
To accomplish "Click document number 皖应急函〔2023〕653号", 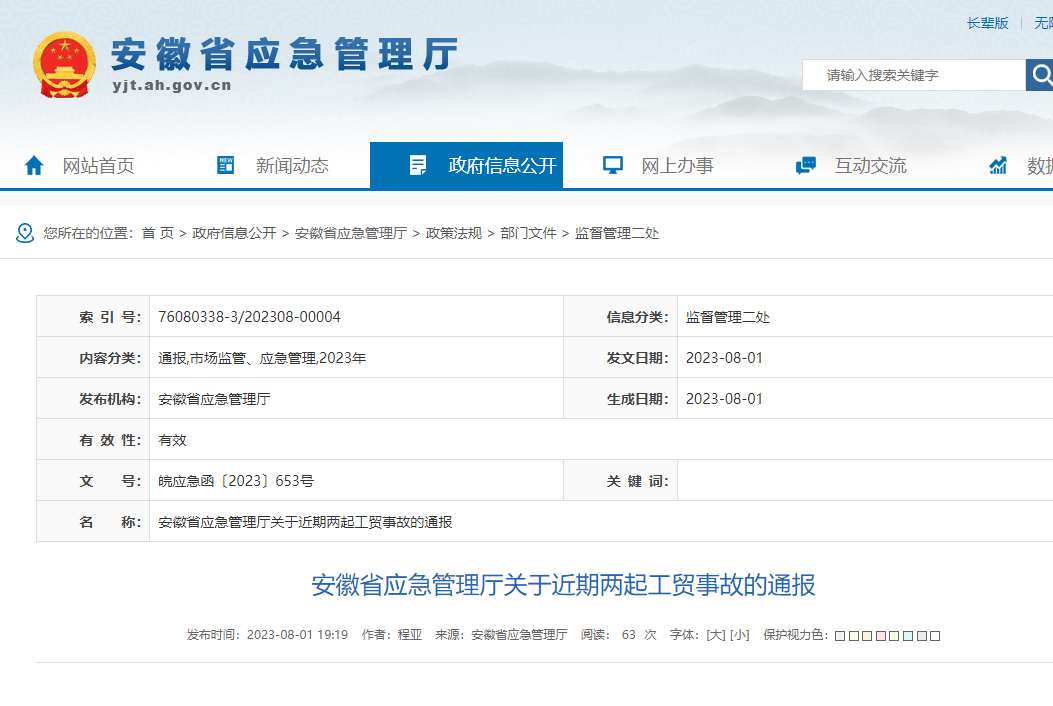I will pos(236,481).
